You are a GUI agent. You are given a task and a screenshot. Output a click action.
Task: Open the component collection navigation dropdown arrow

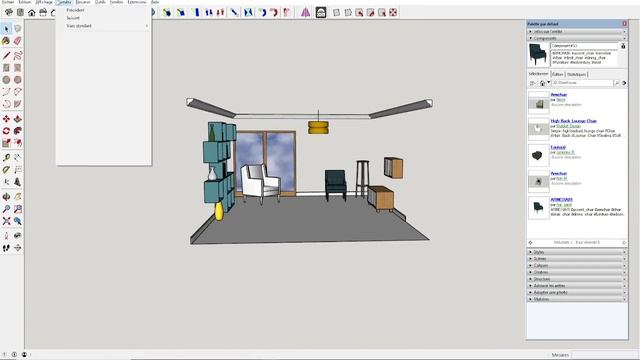pos(548,83)
